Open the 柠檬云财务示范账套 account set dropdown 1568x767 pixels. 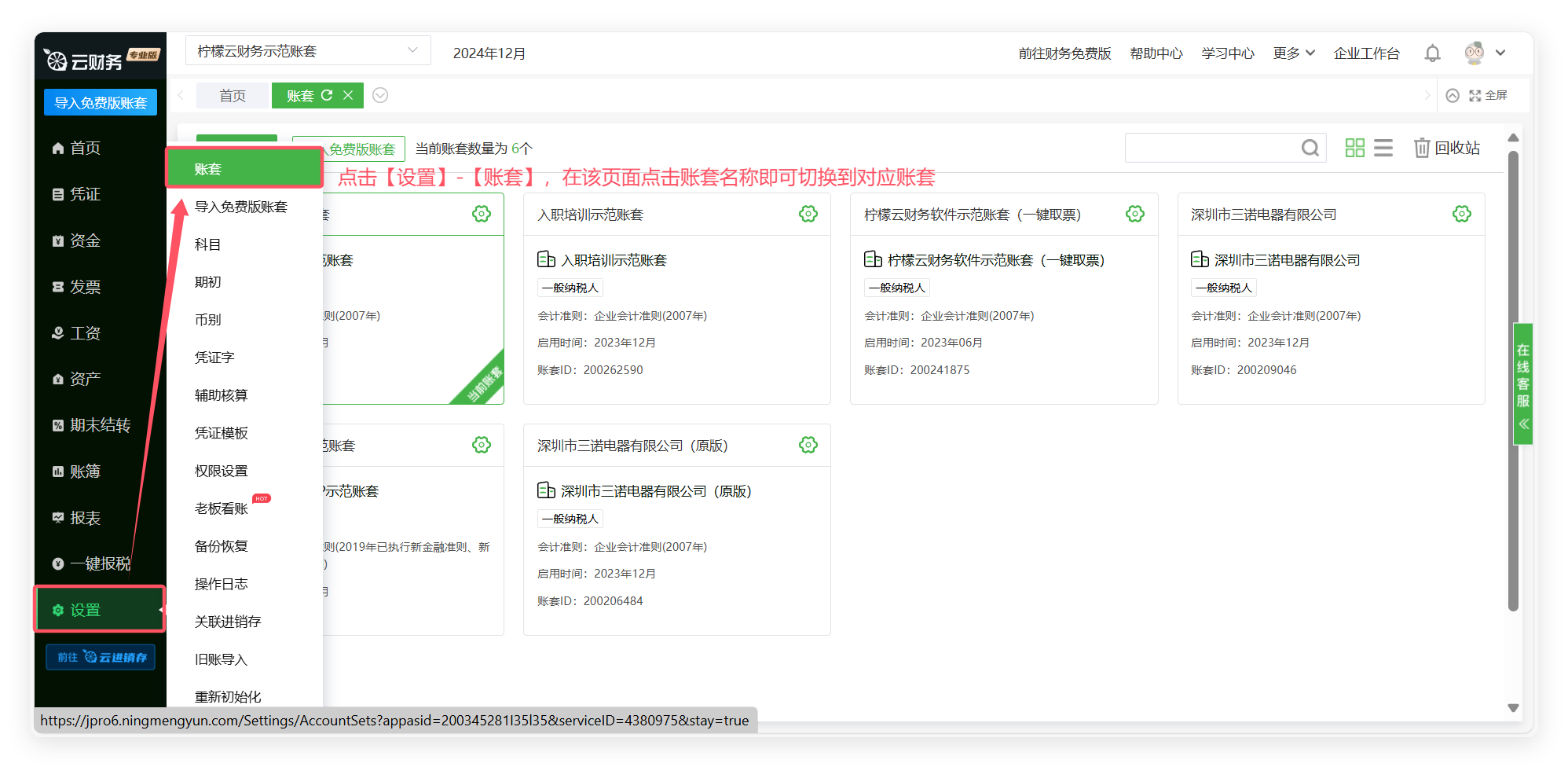point(308,51)
